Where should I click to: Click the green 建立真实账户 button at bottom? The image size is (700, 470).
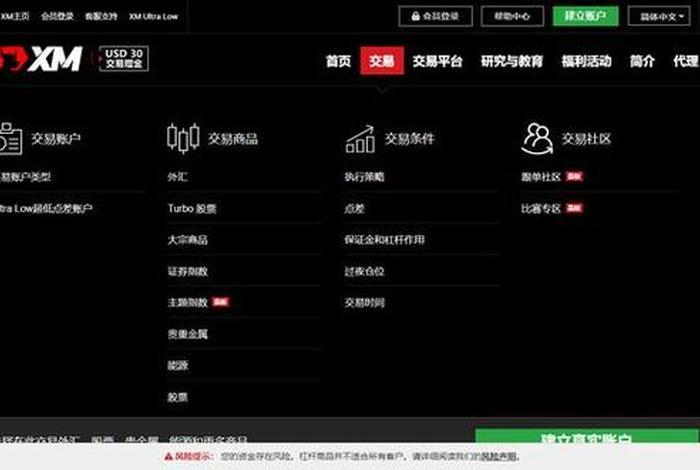coord(586,436)
